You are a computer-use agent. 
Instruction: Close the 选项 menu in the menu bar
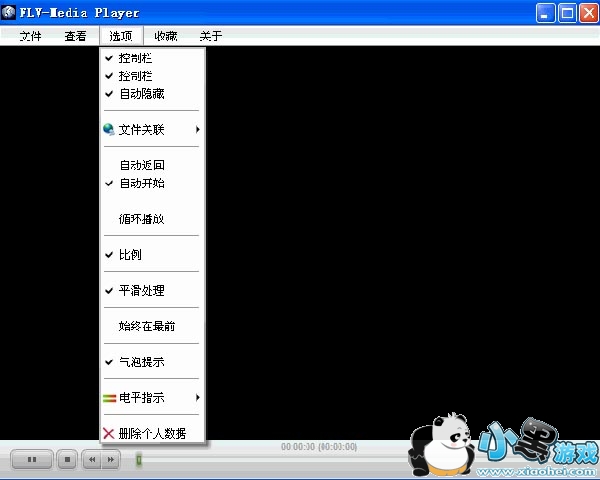click(x=121, y=36)
